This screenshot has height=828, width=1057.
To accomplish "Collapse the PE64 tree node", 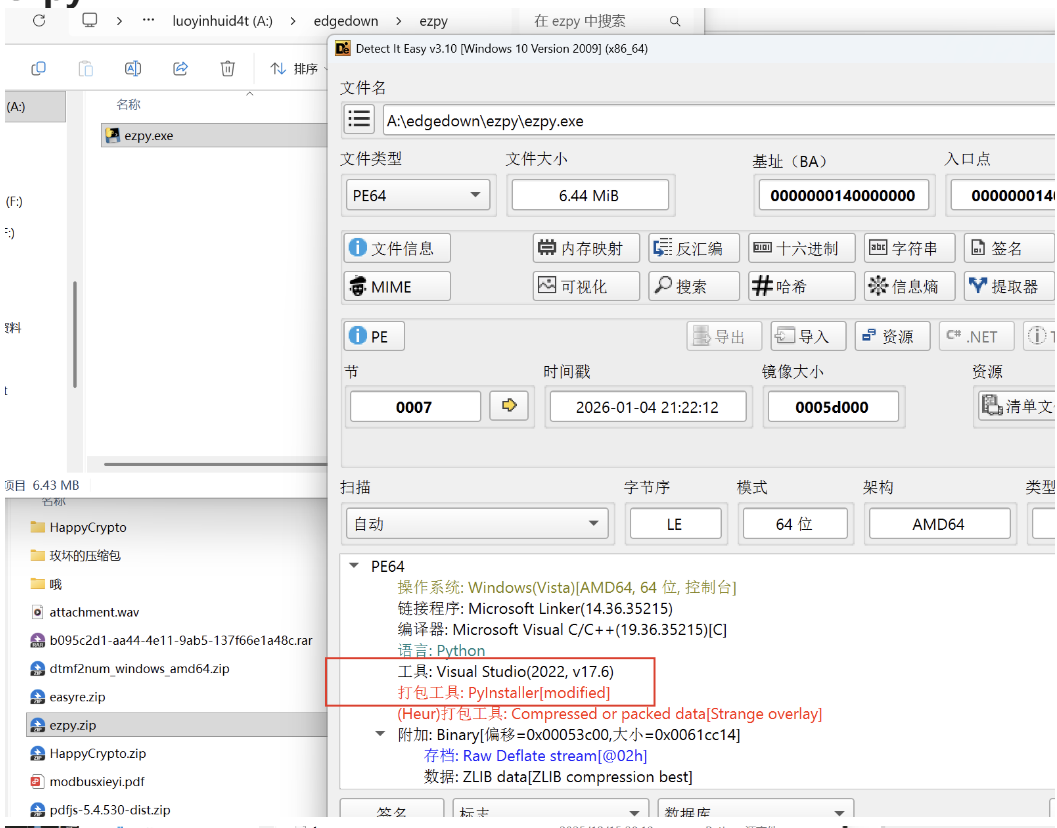I will click(x=353, y=566).
